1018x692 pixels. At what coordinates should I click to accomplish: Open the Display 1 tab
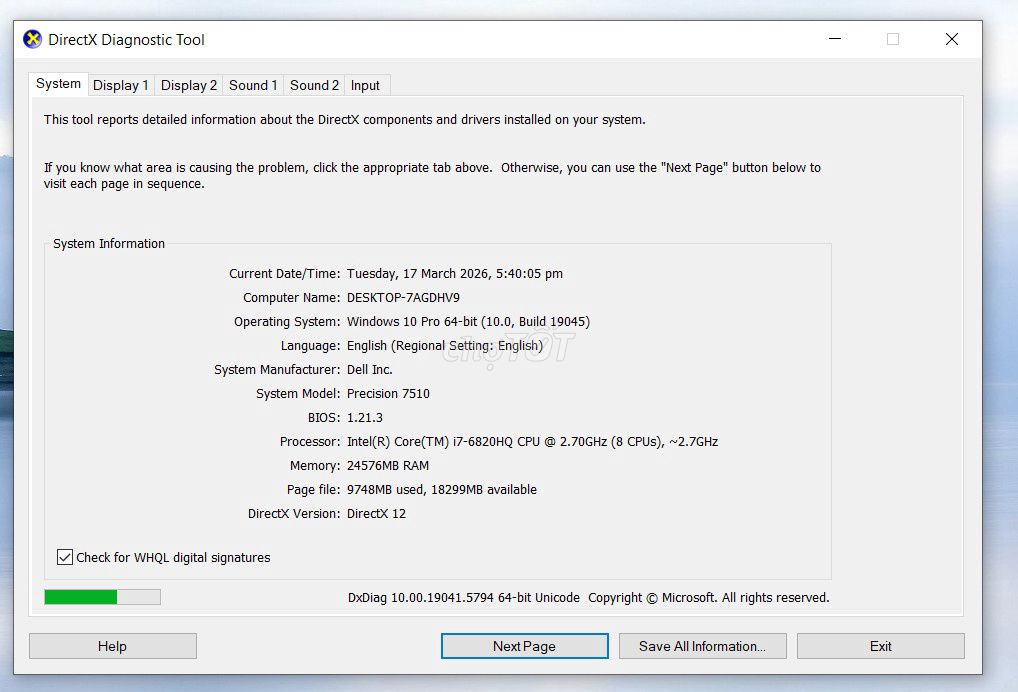pos(121,86)
